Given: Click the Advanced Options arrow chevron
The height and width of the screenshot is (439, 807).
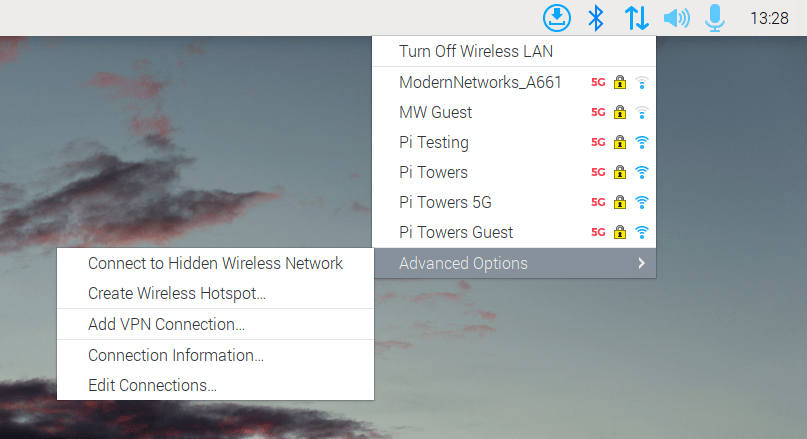Looking at the screenshot, I should (x=641, y=263).
